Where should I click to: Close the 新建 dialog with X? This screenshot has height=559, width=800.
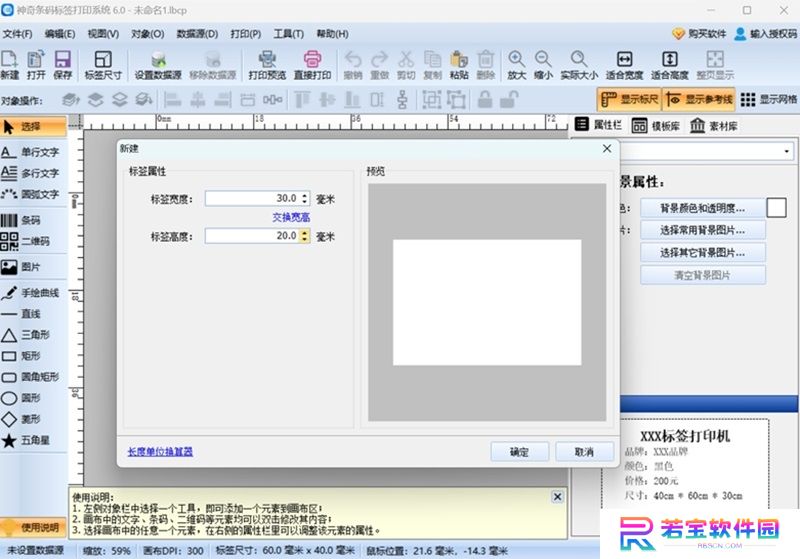[x=607, y=148]
